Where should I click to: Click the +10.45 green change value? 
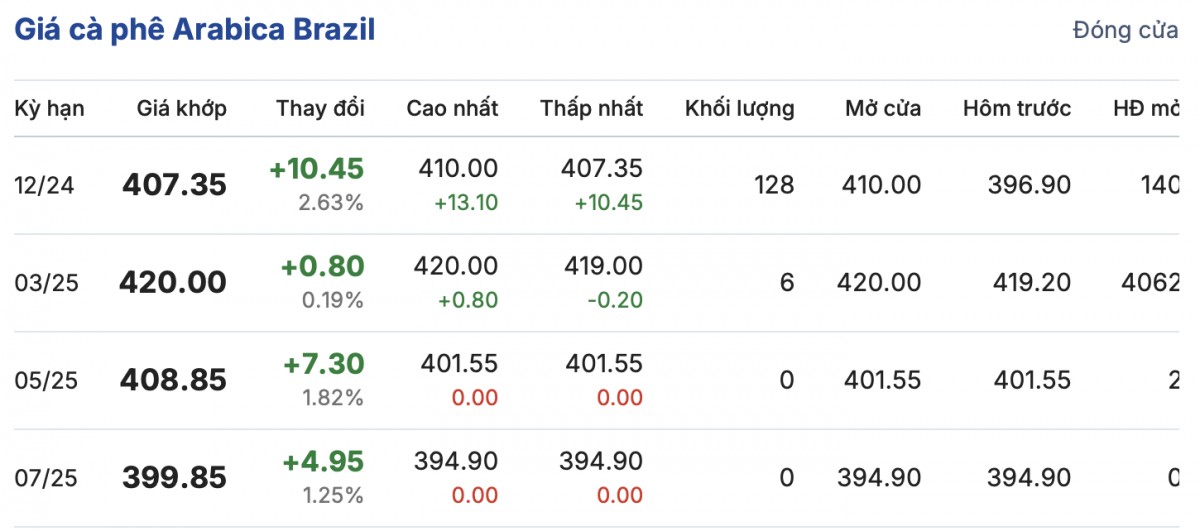point(316,169)
